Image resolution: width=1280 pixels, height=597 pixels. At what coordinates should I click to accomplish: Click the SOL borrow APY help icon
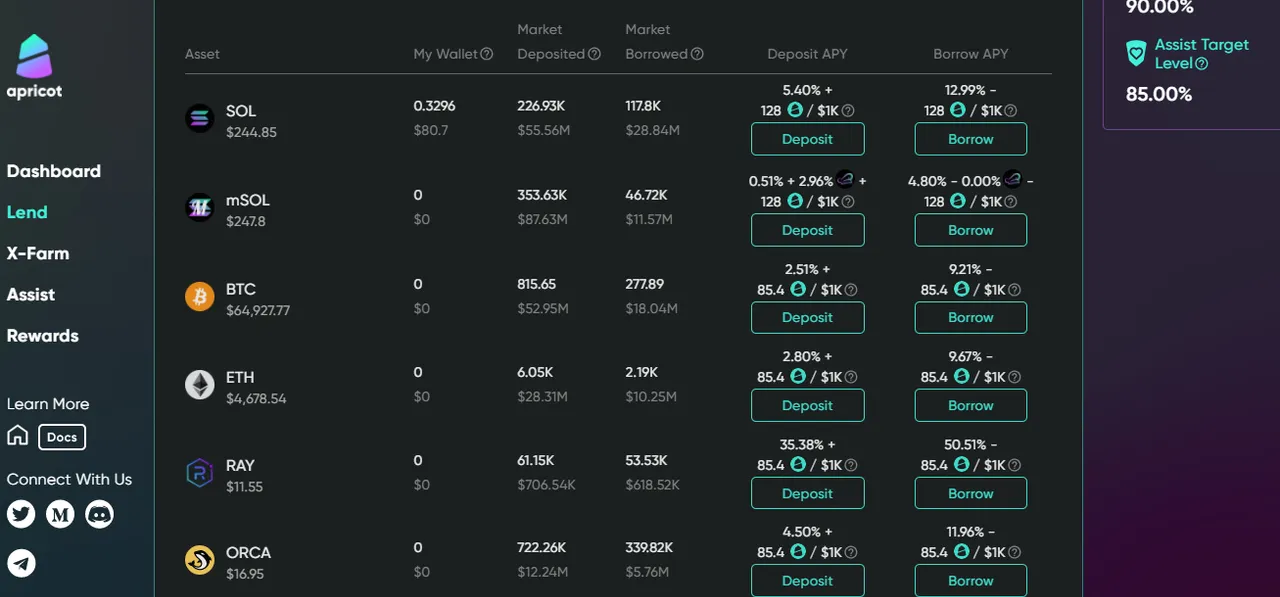tap(1010, 111)
